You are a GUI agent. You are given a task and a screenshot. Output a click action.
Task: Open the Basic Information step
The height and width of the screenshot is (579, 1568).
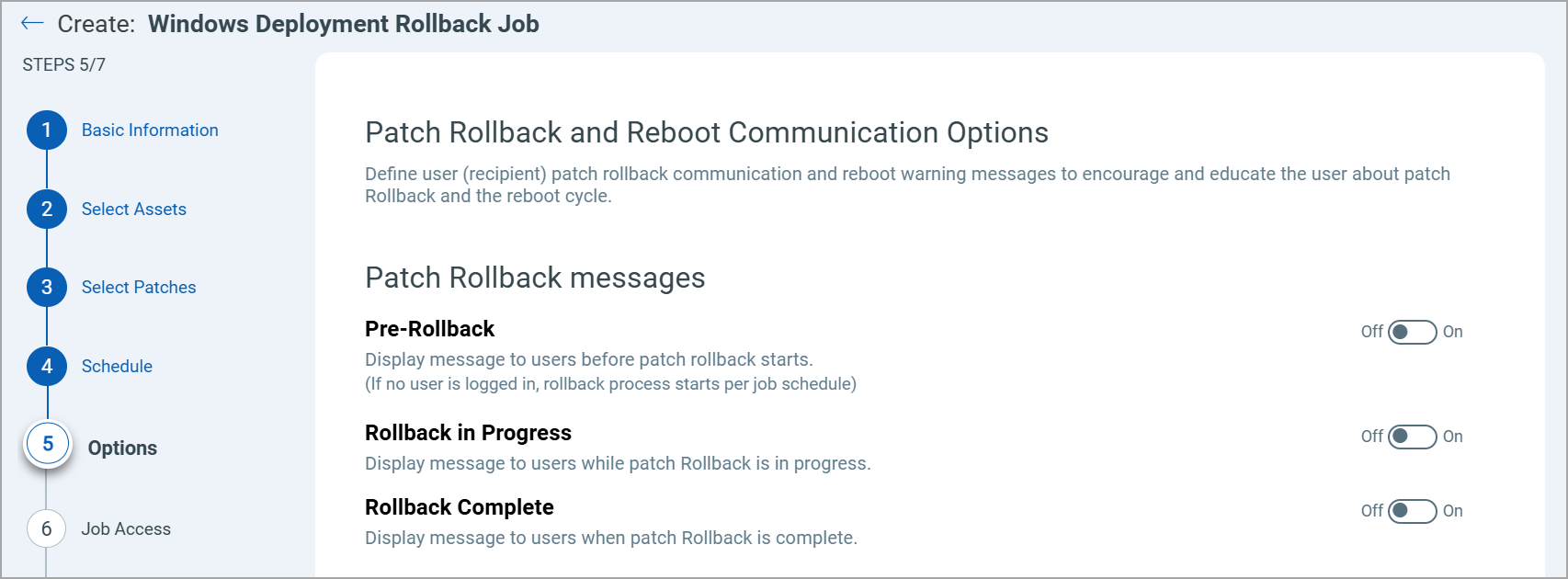149,130
